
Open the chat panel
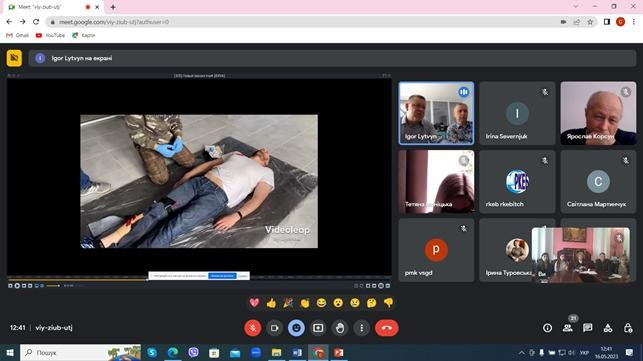tap(588, 328)
